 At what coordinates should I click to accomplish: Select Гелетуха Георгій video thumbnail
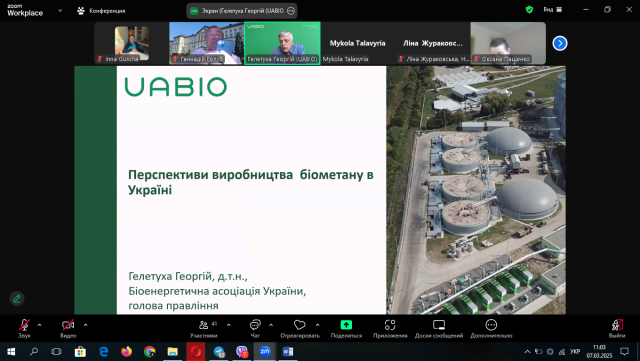(282, 43)
